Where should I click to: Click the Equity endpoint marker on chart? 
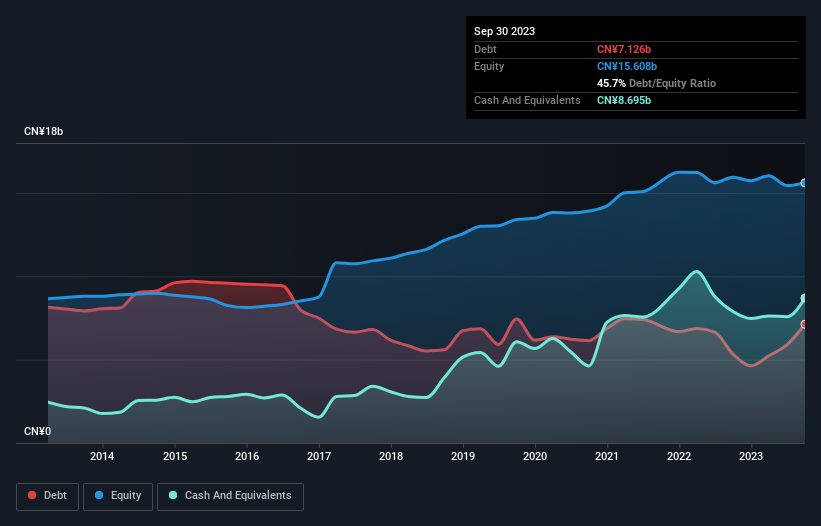804,183
